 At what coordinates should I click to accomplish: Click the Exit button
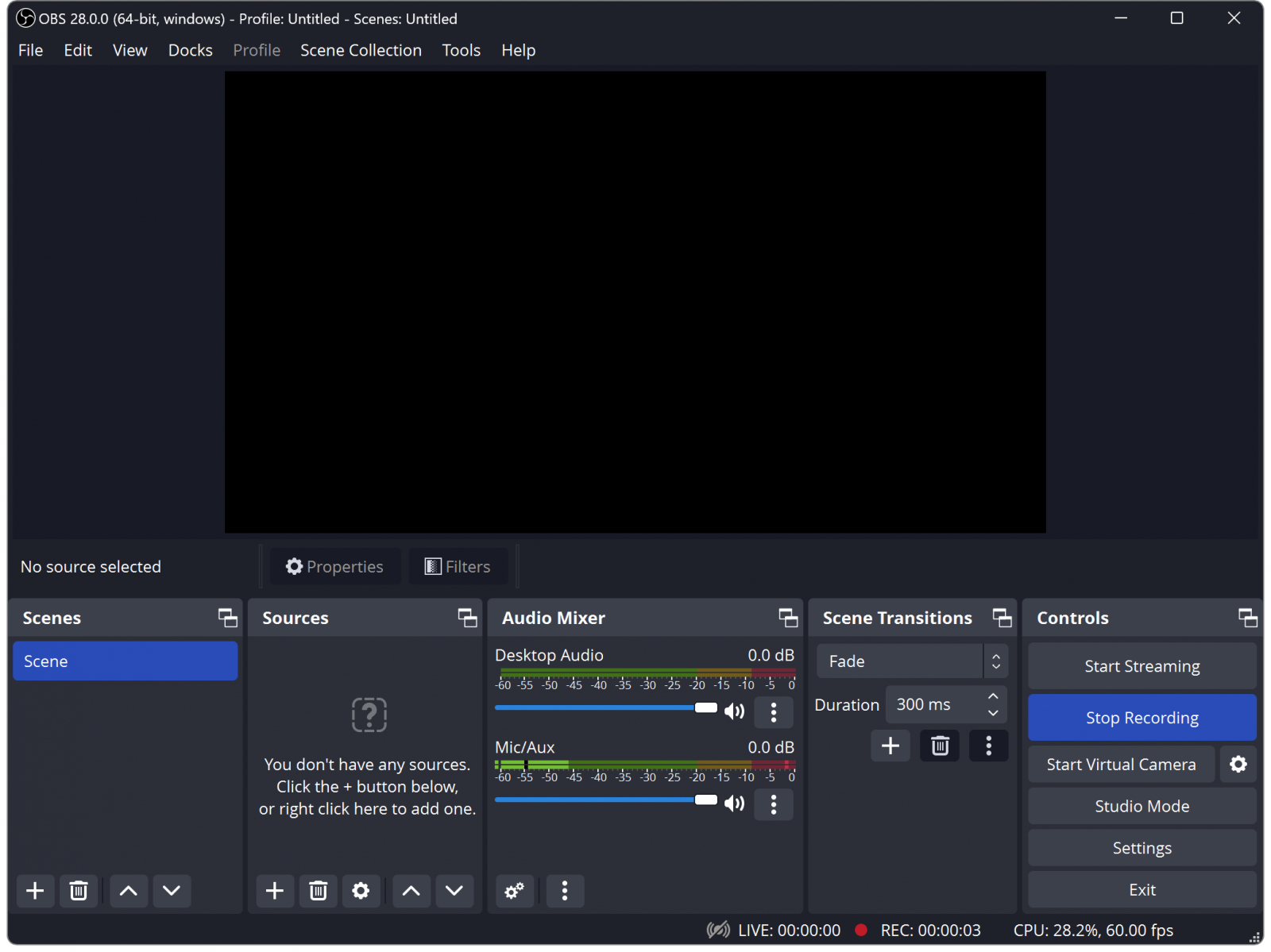tap(1142, 890)
